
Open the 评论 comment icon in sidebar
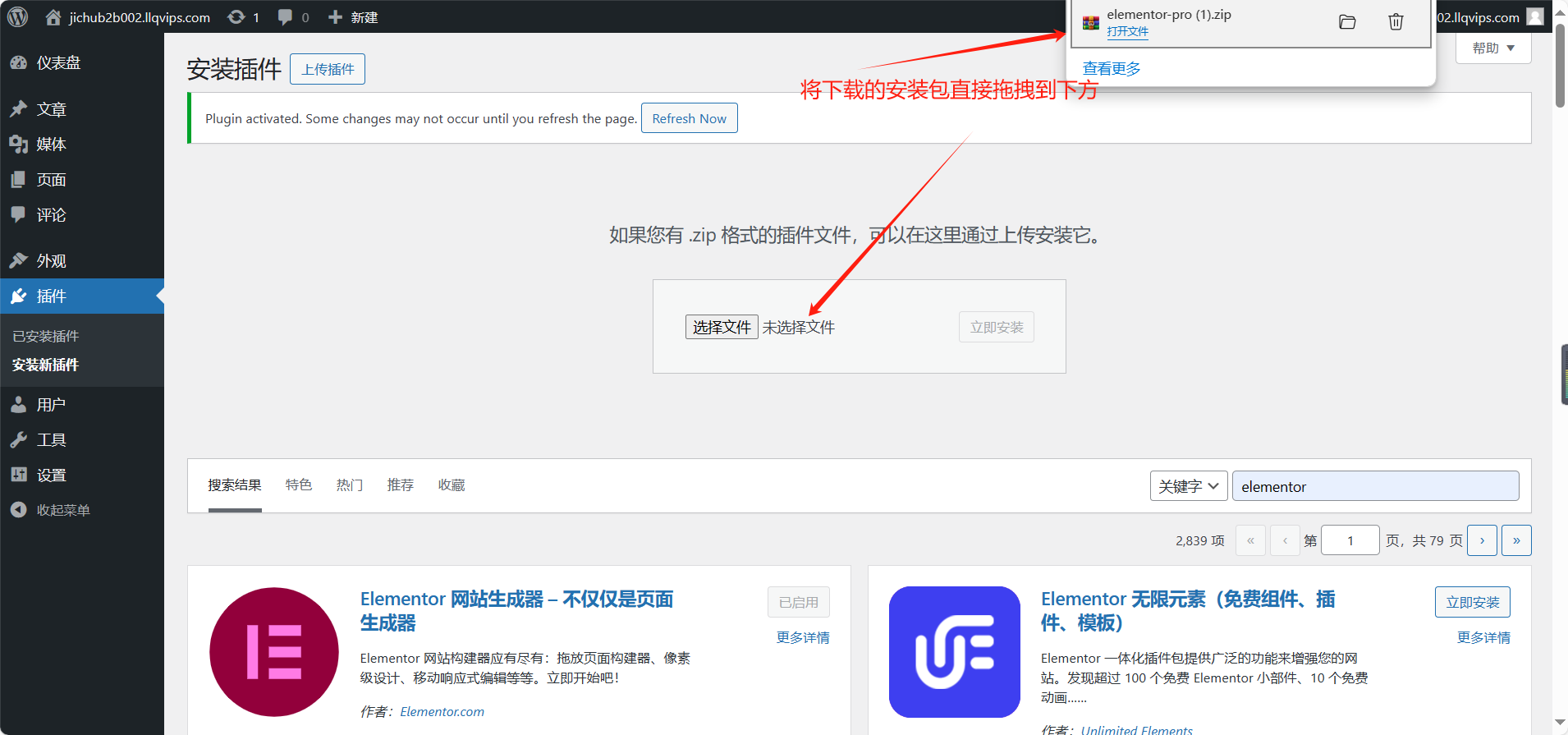tap(18, 215)
